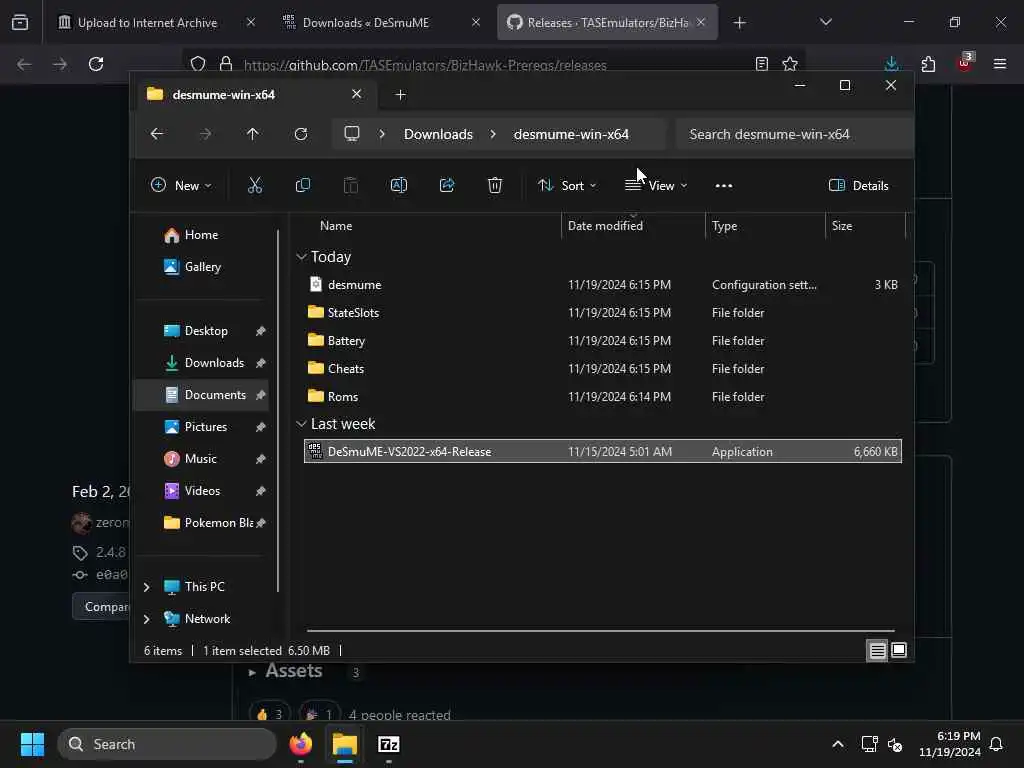Select the DeSmuME-VS2022-x64-Release application

pos(603,451)
